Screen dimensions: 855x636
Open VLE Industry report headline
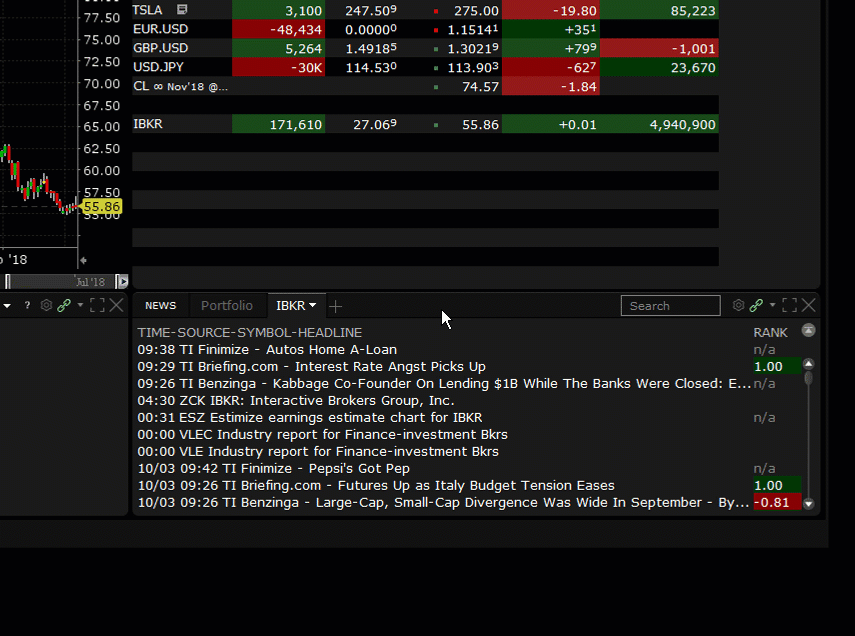pos(318,451)
